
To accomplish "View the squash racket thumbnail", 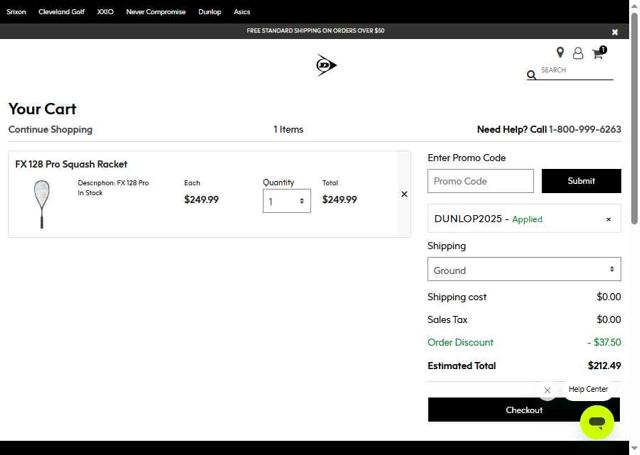I will (x=42, y=204).
